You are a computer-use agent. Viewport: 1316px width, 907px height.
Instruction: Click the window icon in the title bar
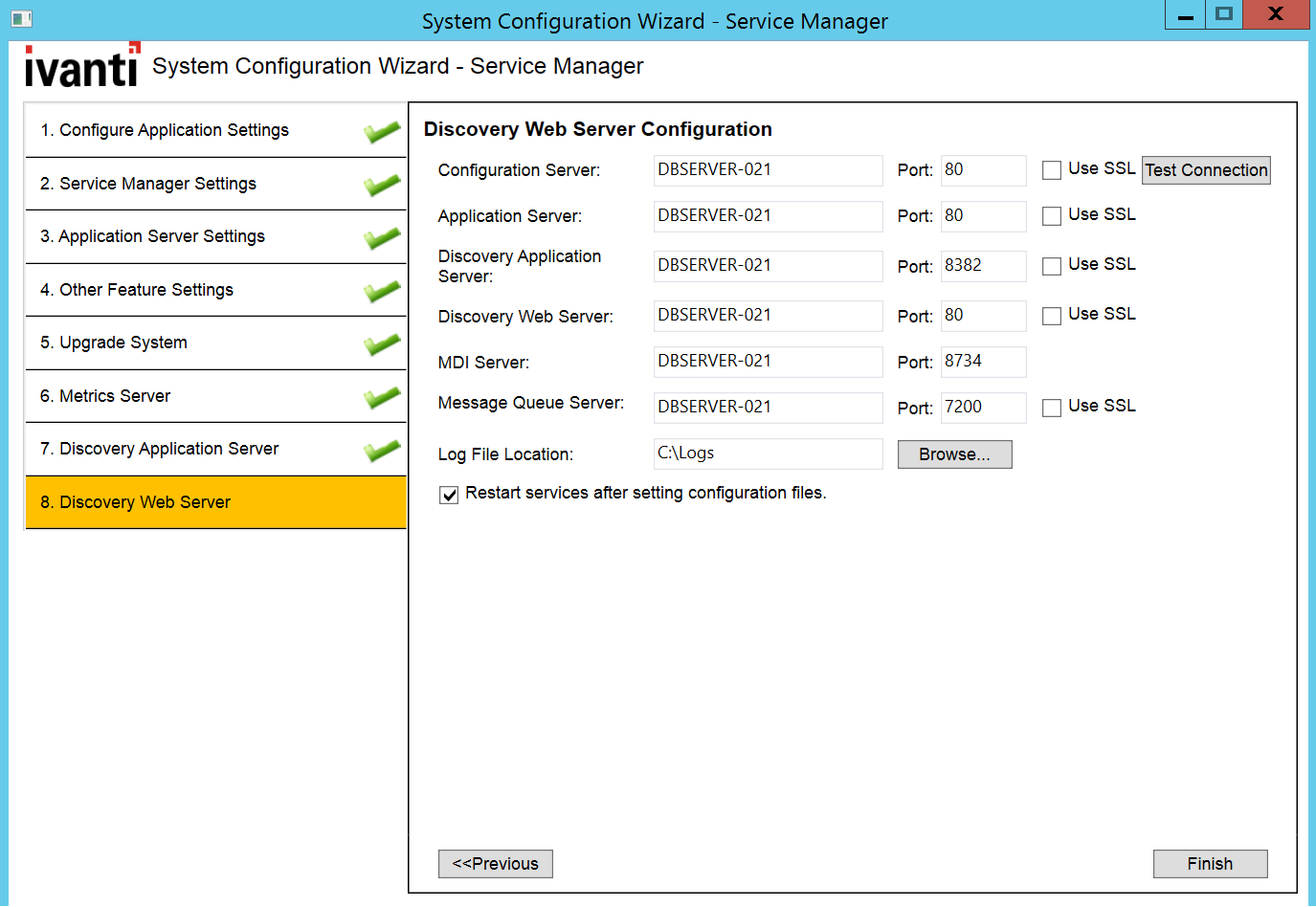pos(21,18)
